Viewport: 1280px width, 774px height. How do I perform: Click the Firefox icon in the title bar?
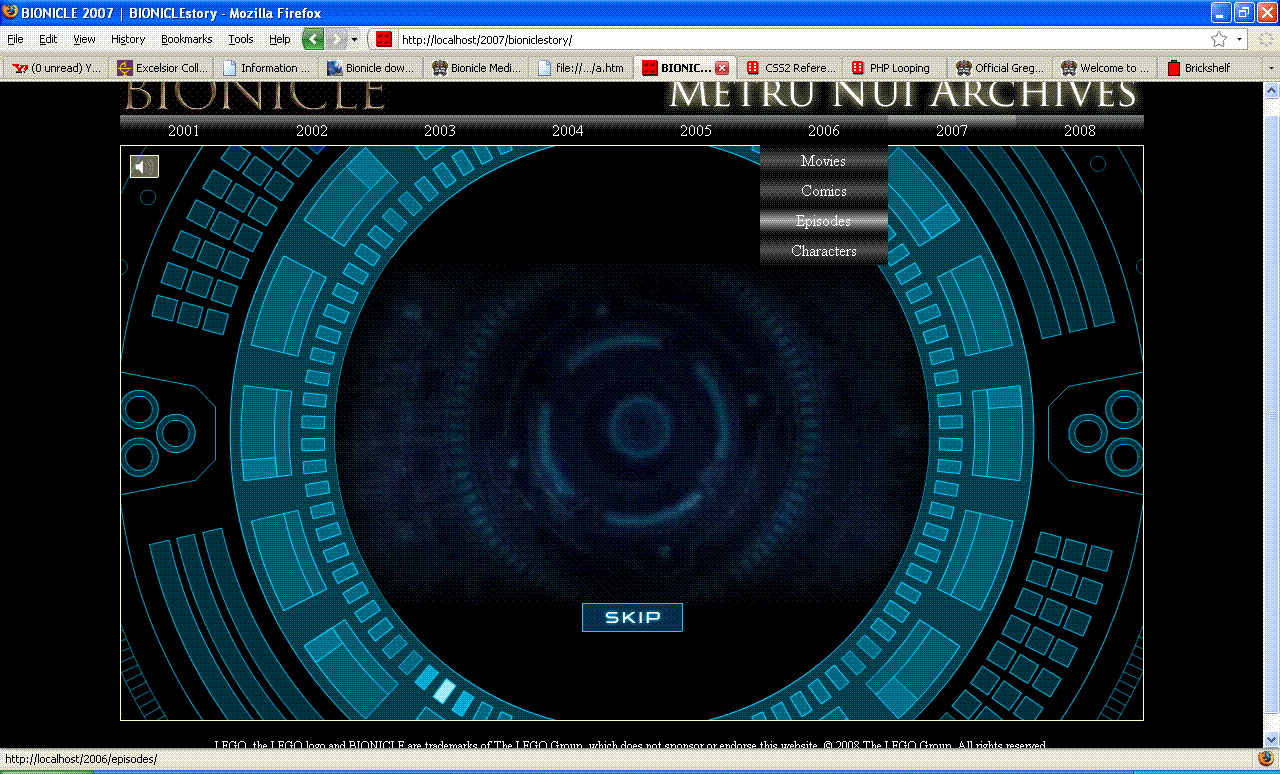click(10, 13)
